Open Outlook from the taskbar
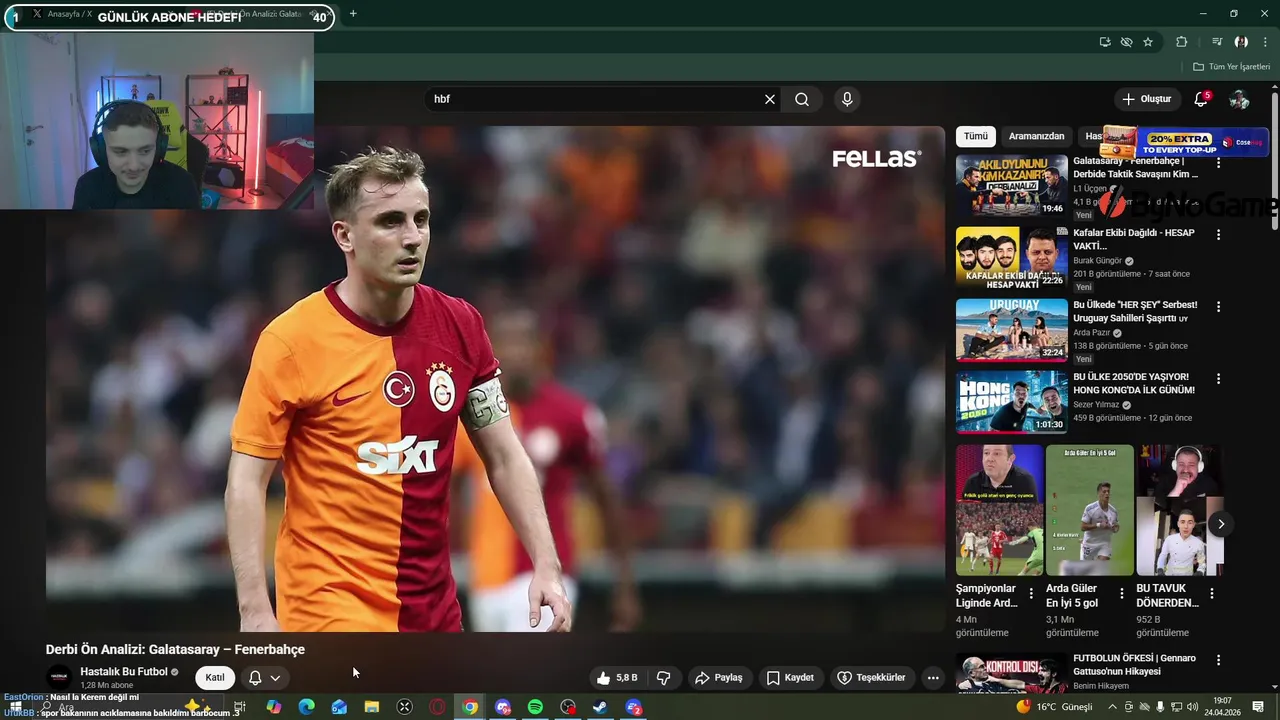Image resolution: width=1280 pixels, height=720 pixels. tap(339, 707)
